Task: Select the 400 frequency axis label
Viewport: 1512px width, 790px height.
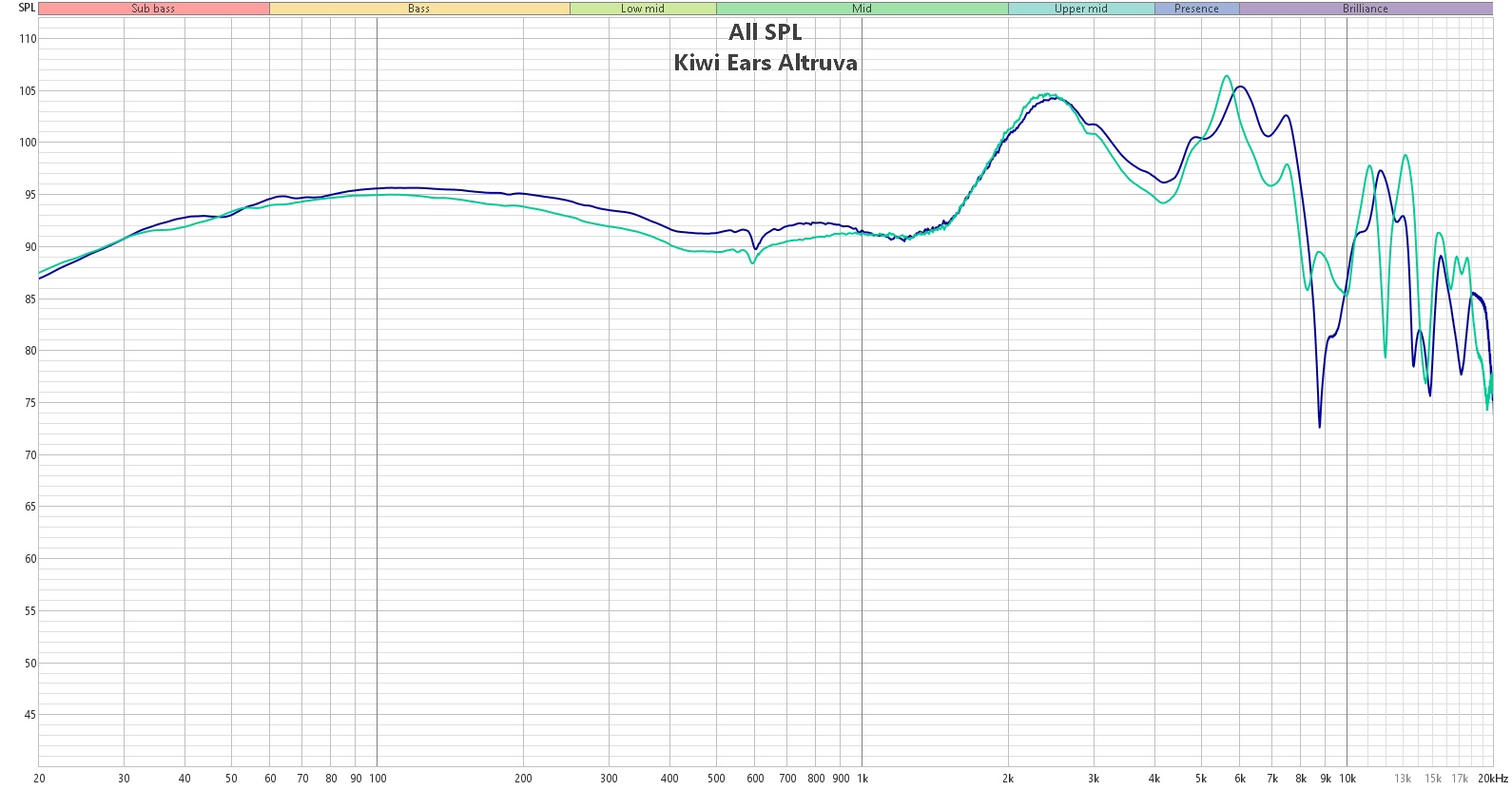Action: (669, 779)
